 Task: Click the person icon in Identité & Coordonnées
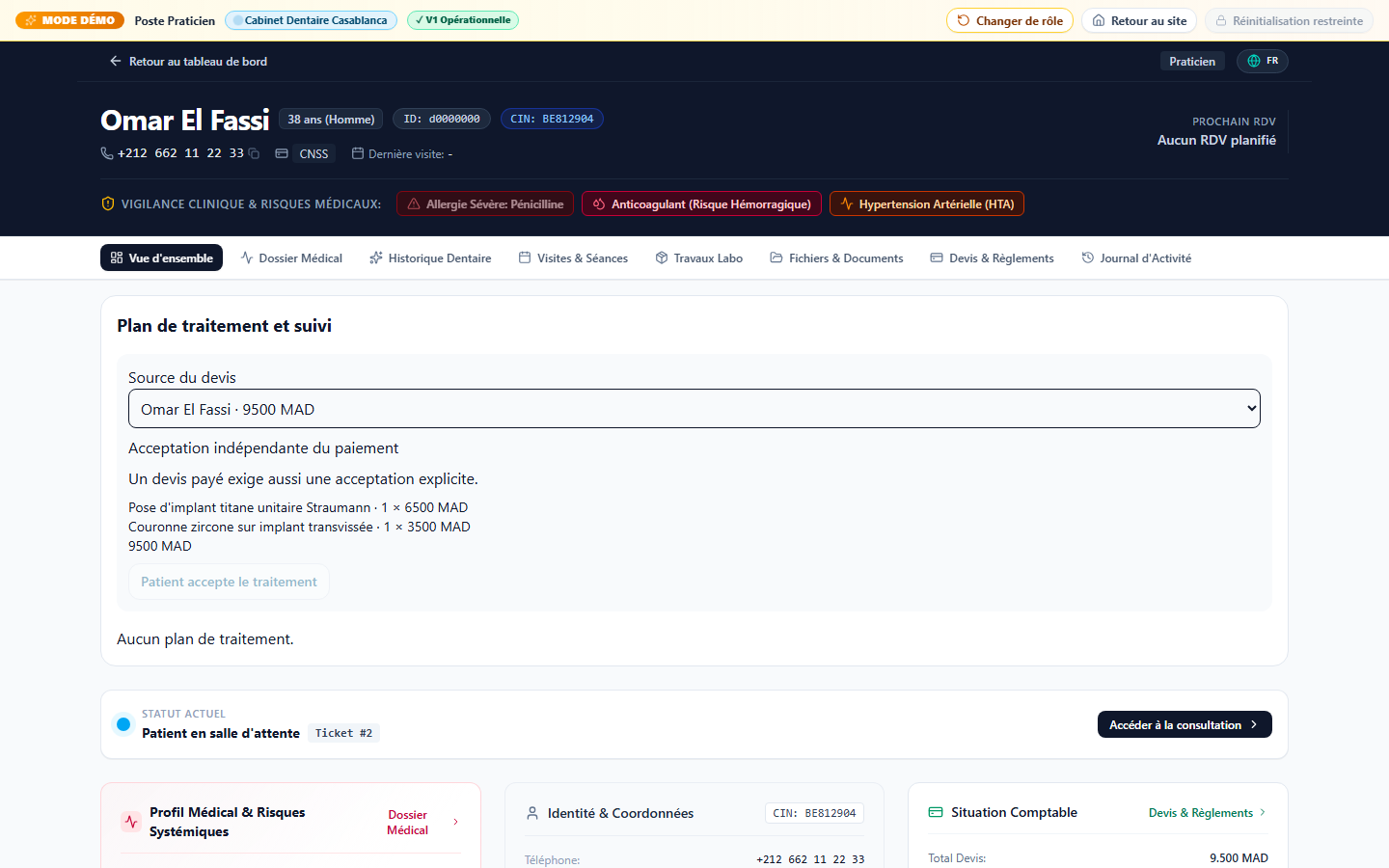532,813
